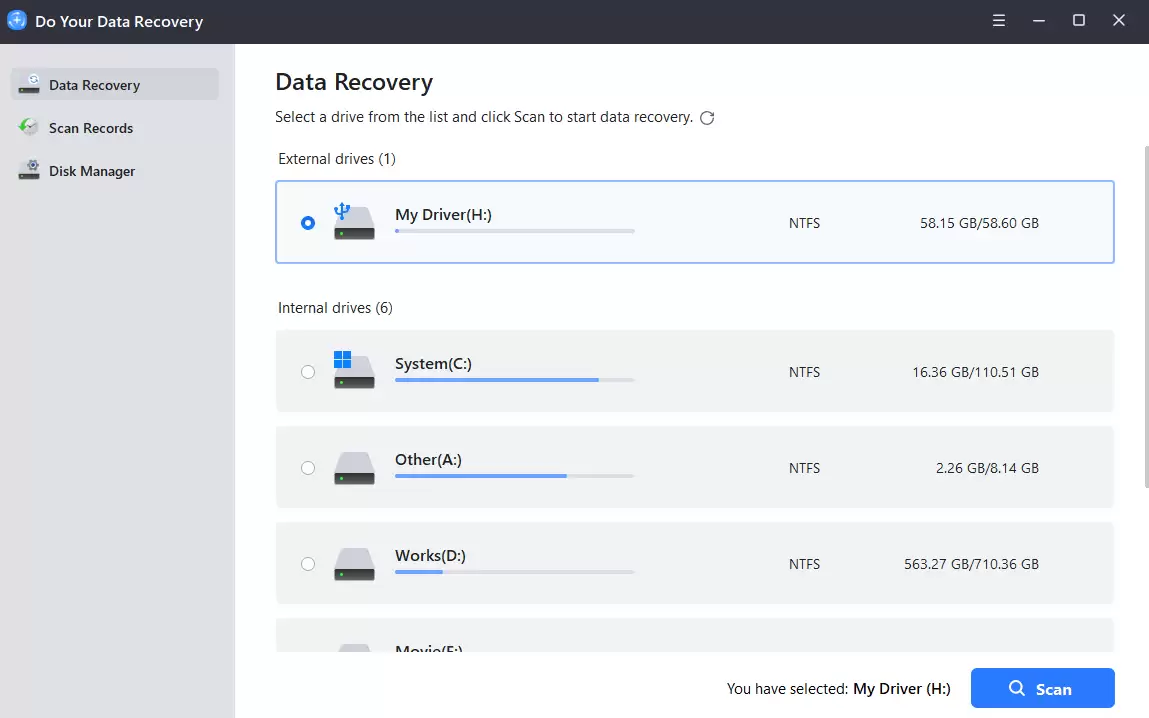Image resolution: width=1149 pixels, height=718 pixels.
Task: Minimize the application window
Action: 1039,21
